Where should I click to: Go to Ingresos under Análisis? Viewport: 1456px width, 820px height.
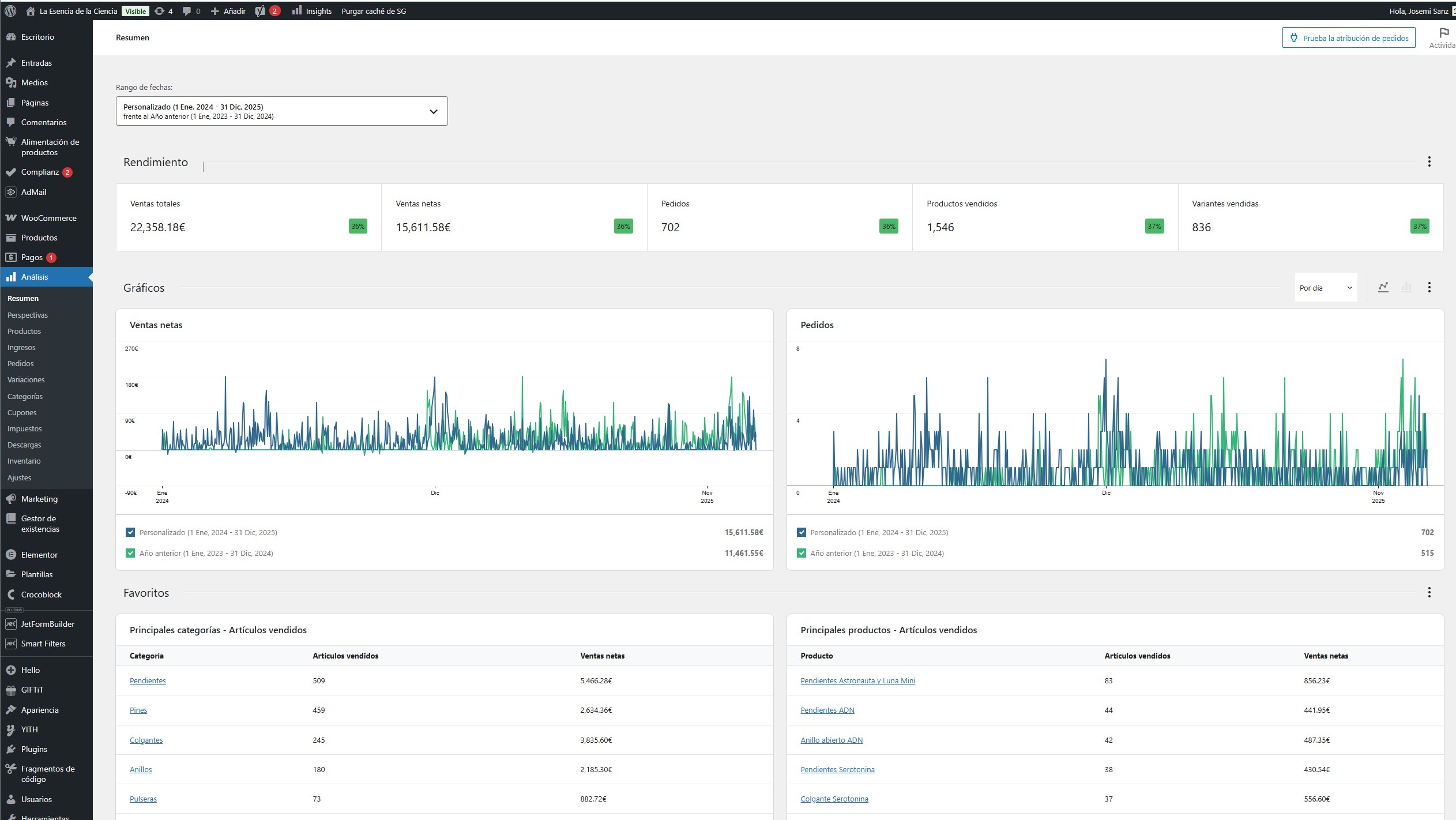[x=21, y=347]
